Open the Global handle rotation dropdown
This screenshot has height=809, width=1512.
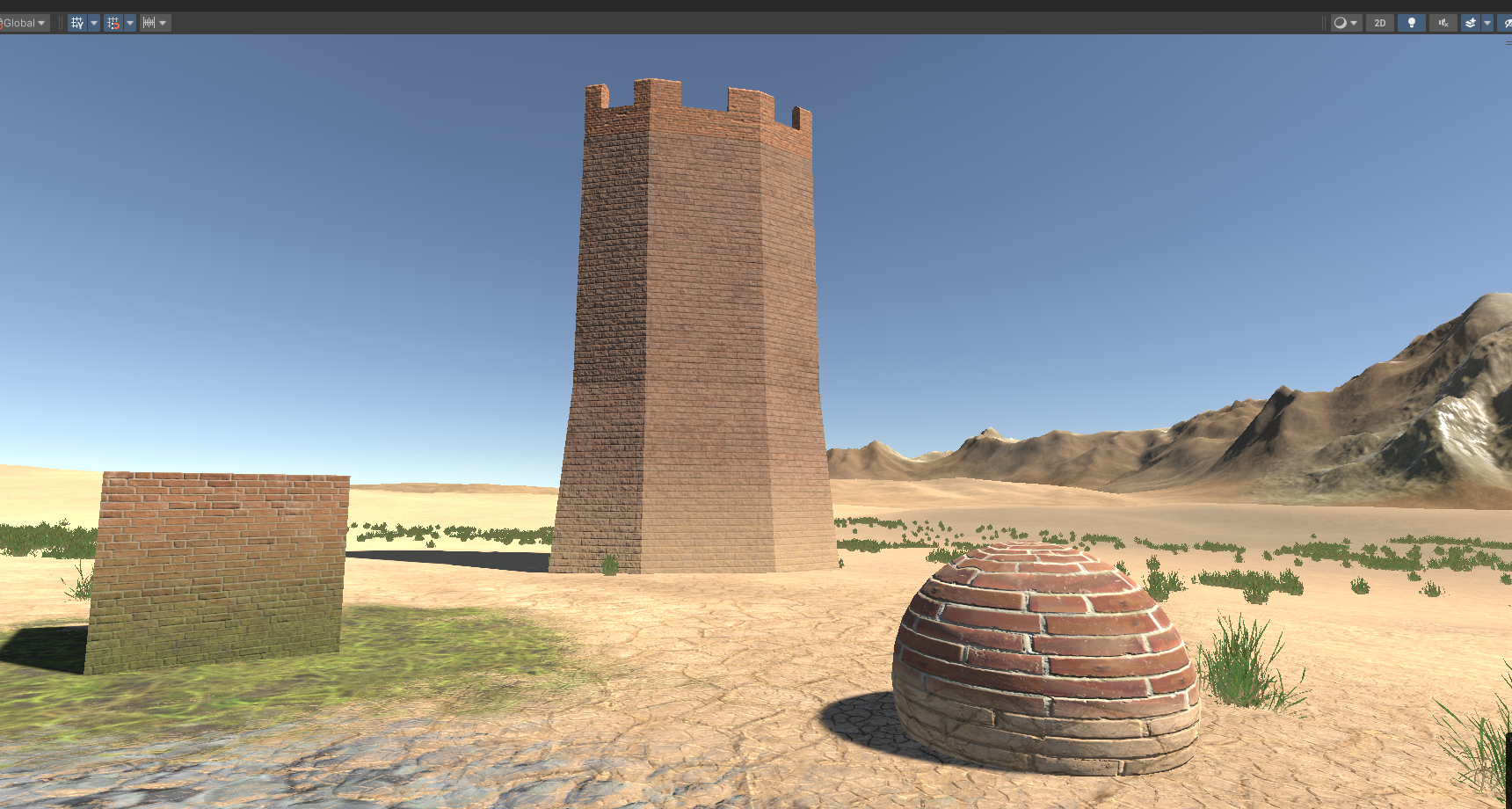tap(24, 23)
